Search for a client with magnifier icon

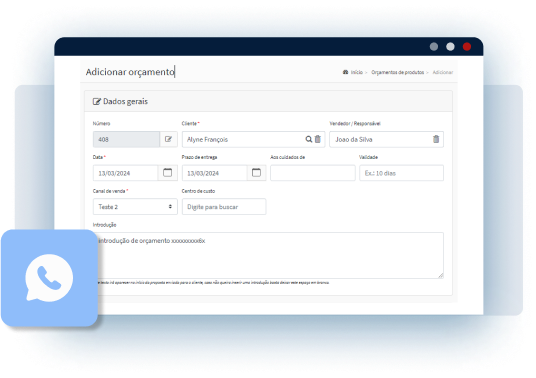(x=308, y=139)
